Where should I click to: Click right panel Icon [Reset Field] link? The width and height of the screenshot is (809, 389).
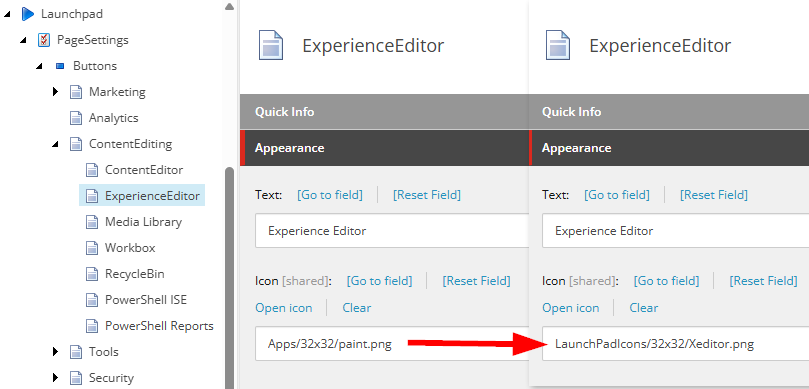[x=764, y=281]
